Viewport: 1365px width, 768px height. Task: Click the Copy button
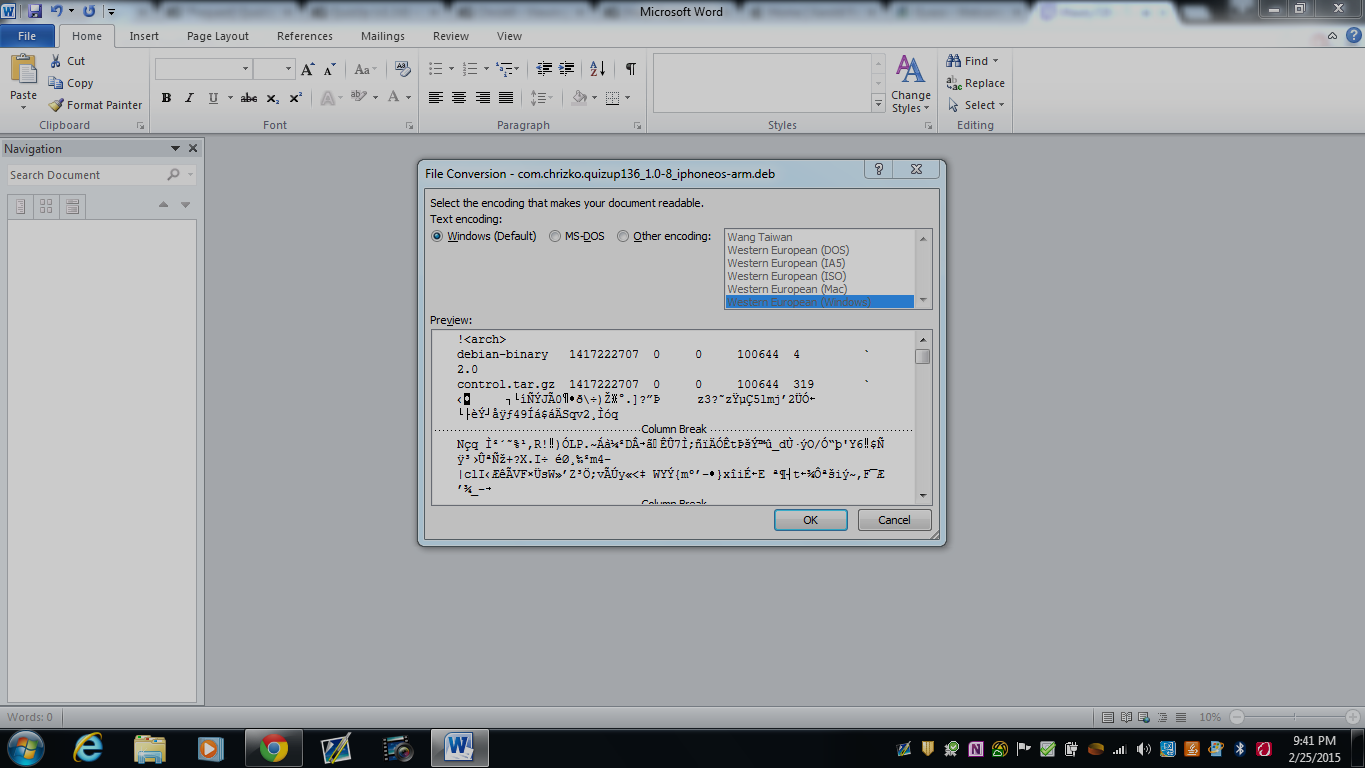point(71,83)
